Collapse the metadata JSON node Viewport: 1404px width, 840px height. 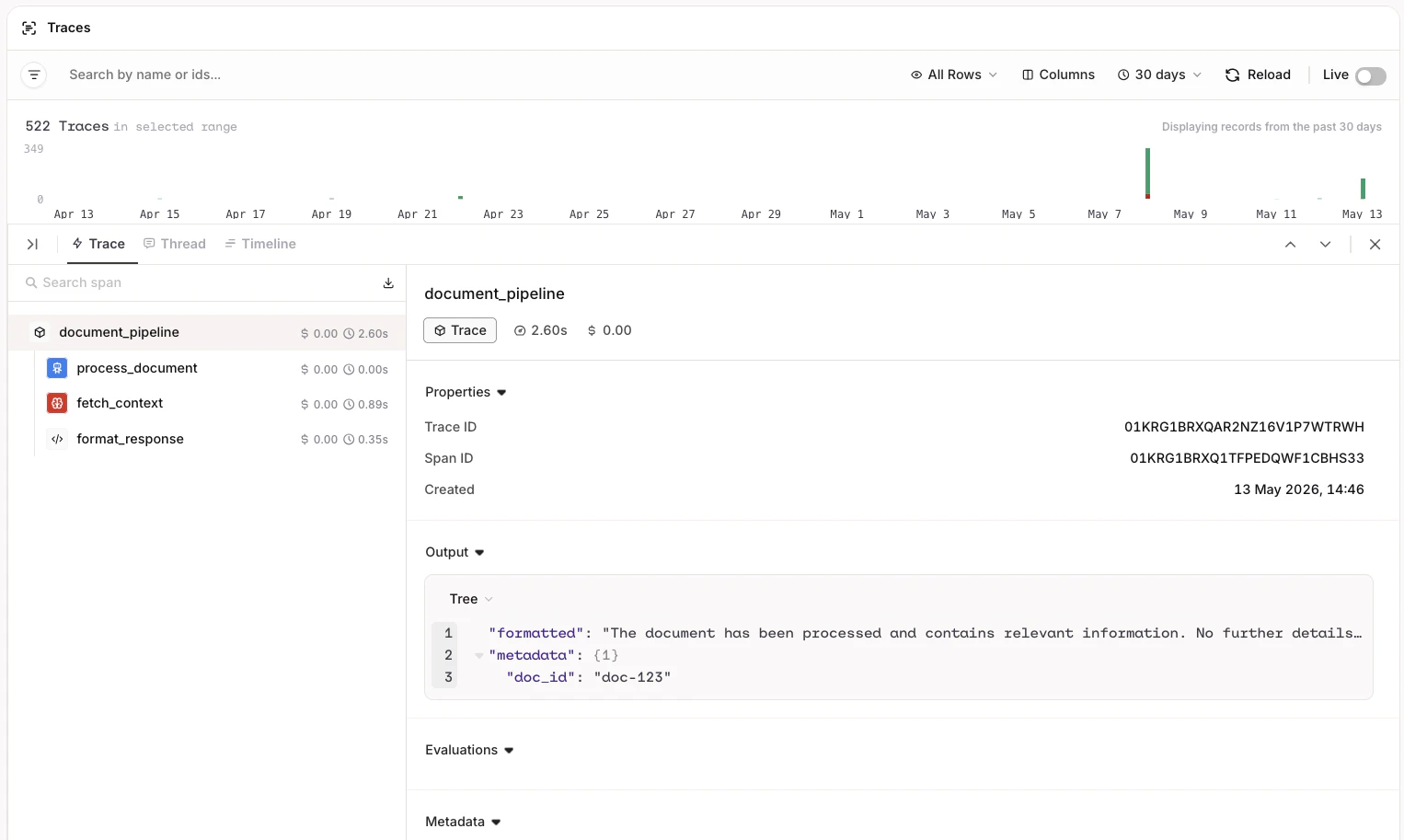[x=479, y=655]
